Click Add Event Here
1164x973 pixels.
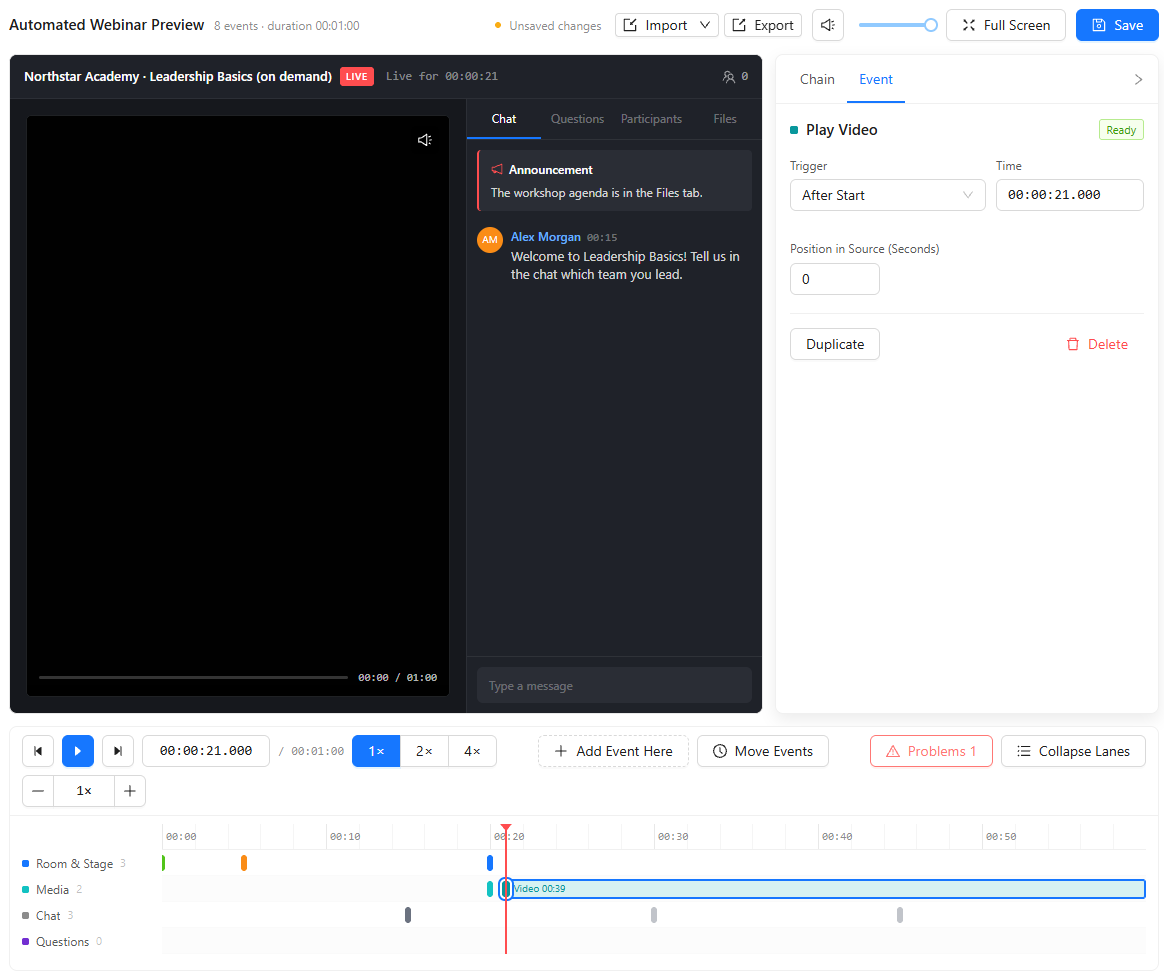613,751
